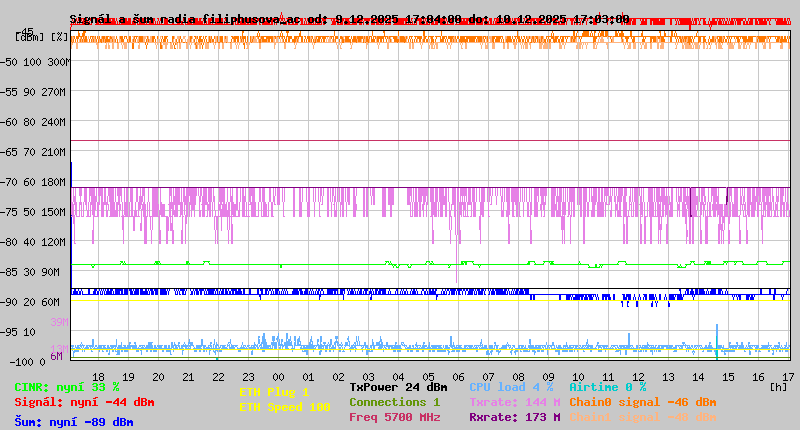Click hour label '13' on time axis

point(668,377)
